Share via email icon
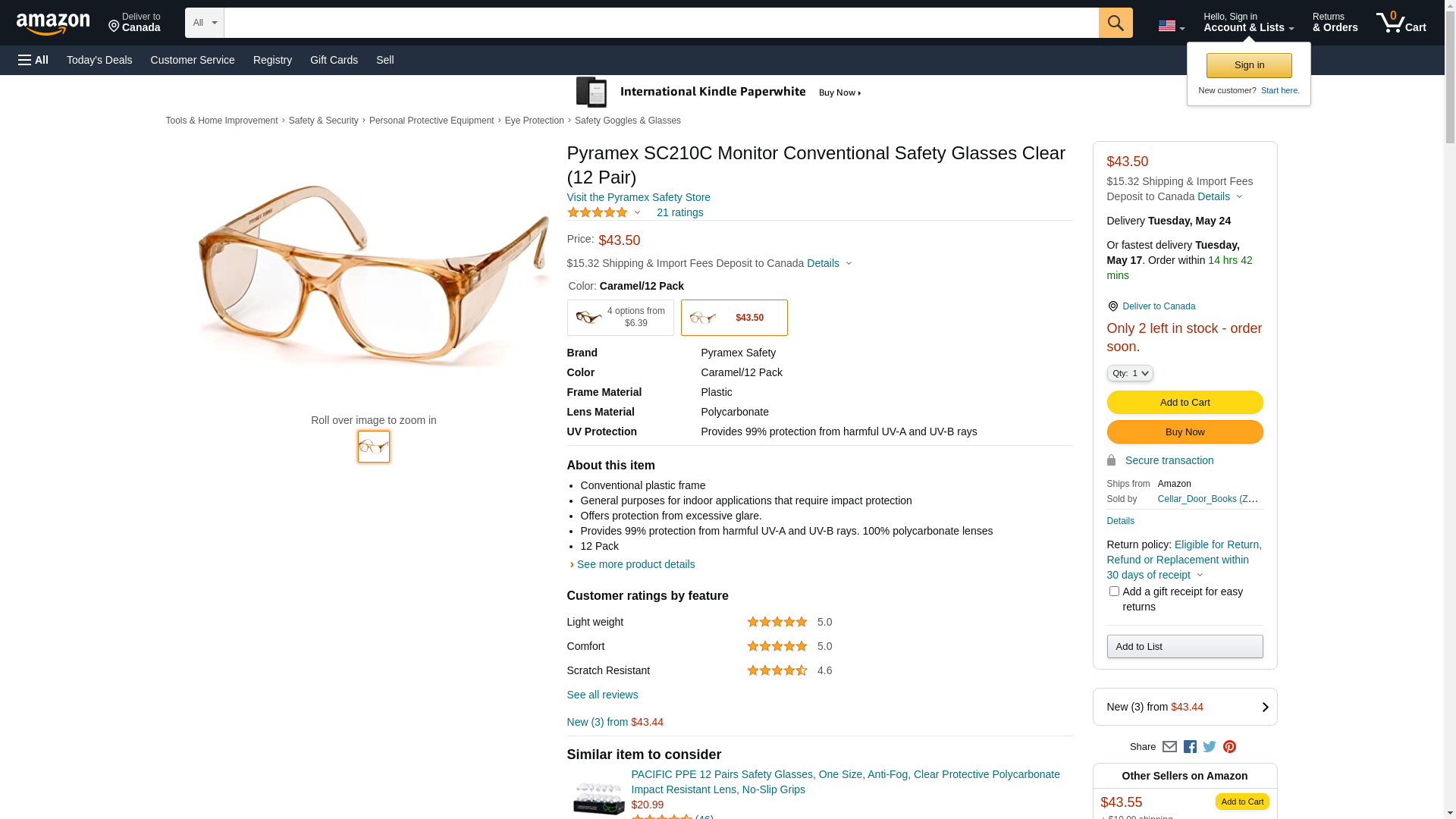Screen dimensions: 1456x819 pos(1169,747)
